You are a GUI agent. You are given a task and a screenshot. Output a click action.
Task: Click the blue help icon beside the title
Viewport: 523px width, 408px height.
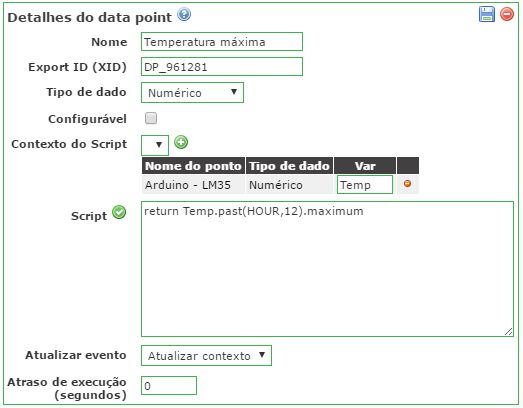pyautogui.click(x=184, y=15)
